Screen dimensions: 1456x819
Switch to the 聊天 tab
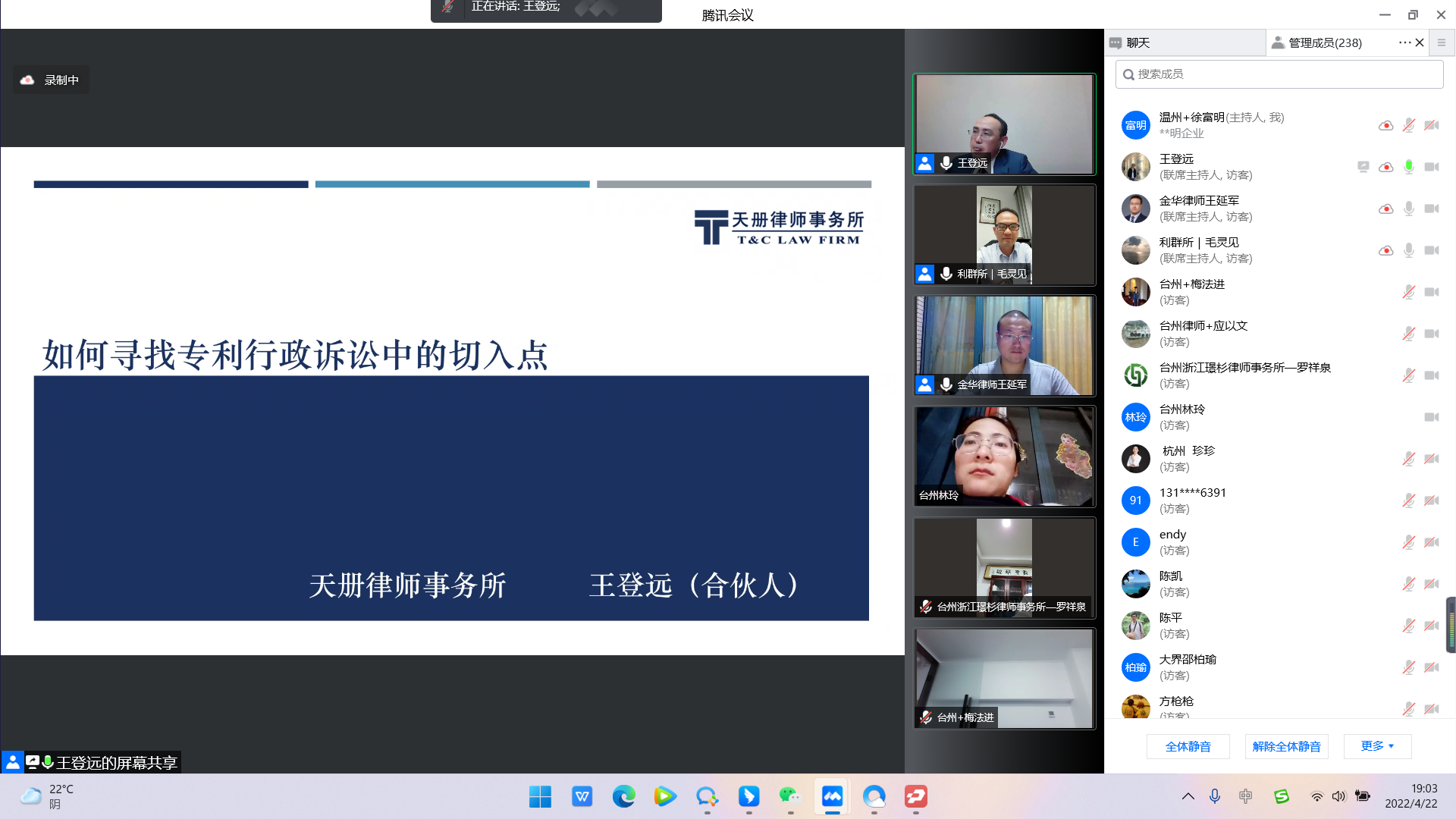[1137, 42]
